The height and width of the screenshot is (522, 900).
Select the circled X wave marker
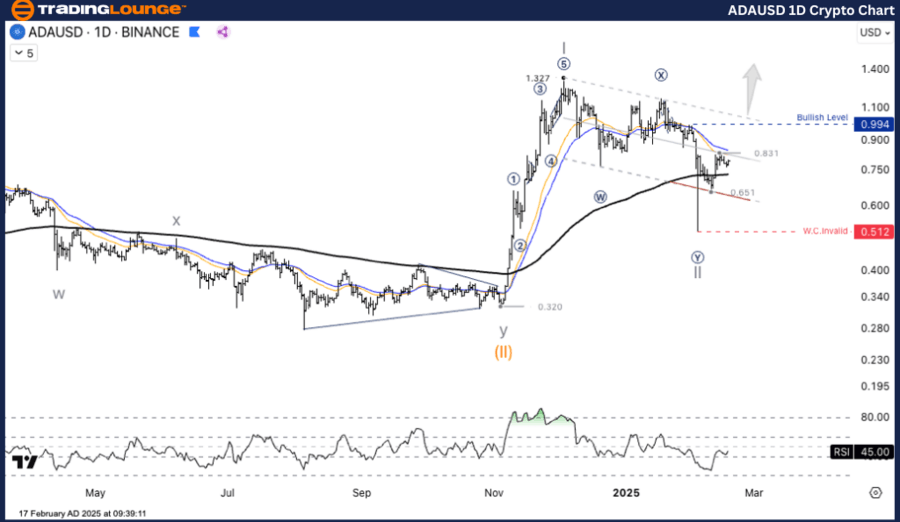(x=661, y=75)
